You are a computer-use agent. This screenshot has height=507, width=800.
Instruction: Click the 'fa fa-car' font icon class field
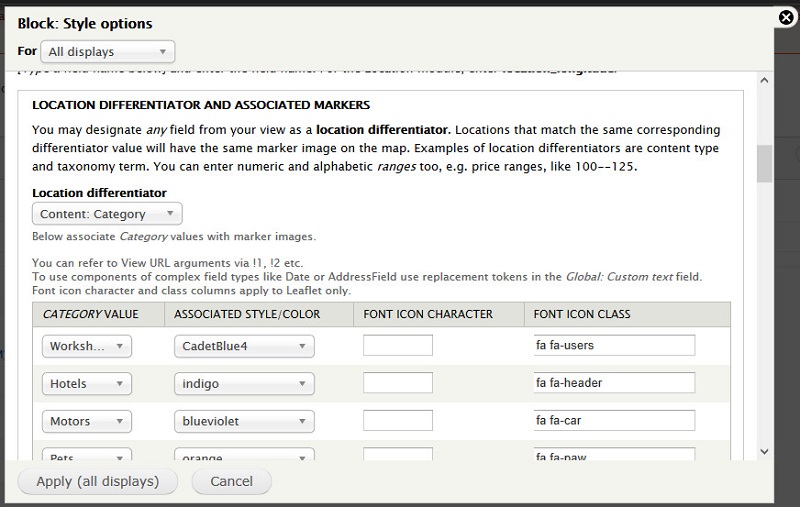click(x=614, y=420)
